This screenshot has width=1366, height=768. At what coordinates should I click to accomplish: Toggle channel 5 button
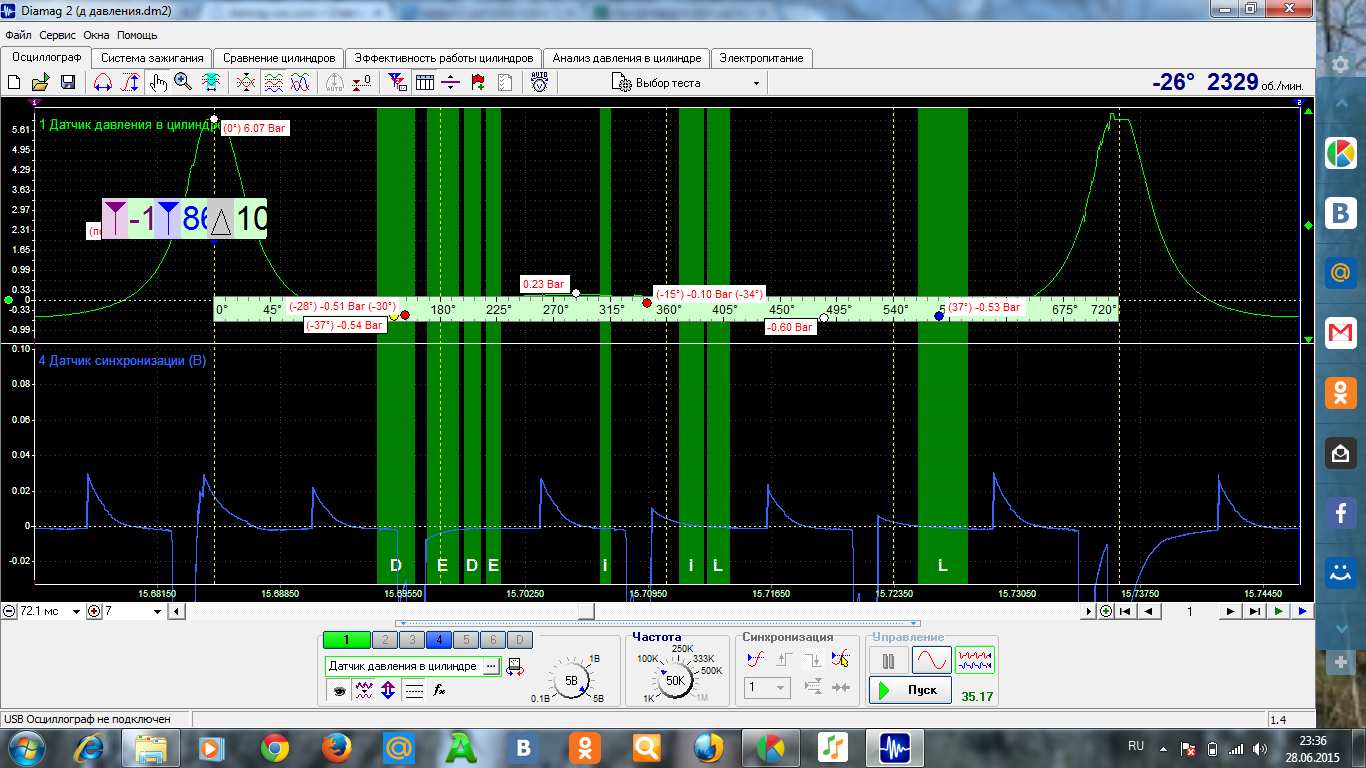tap(465, 640)
